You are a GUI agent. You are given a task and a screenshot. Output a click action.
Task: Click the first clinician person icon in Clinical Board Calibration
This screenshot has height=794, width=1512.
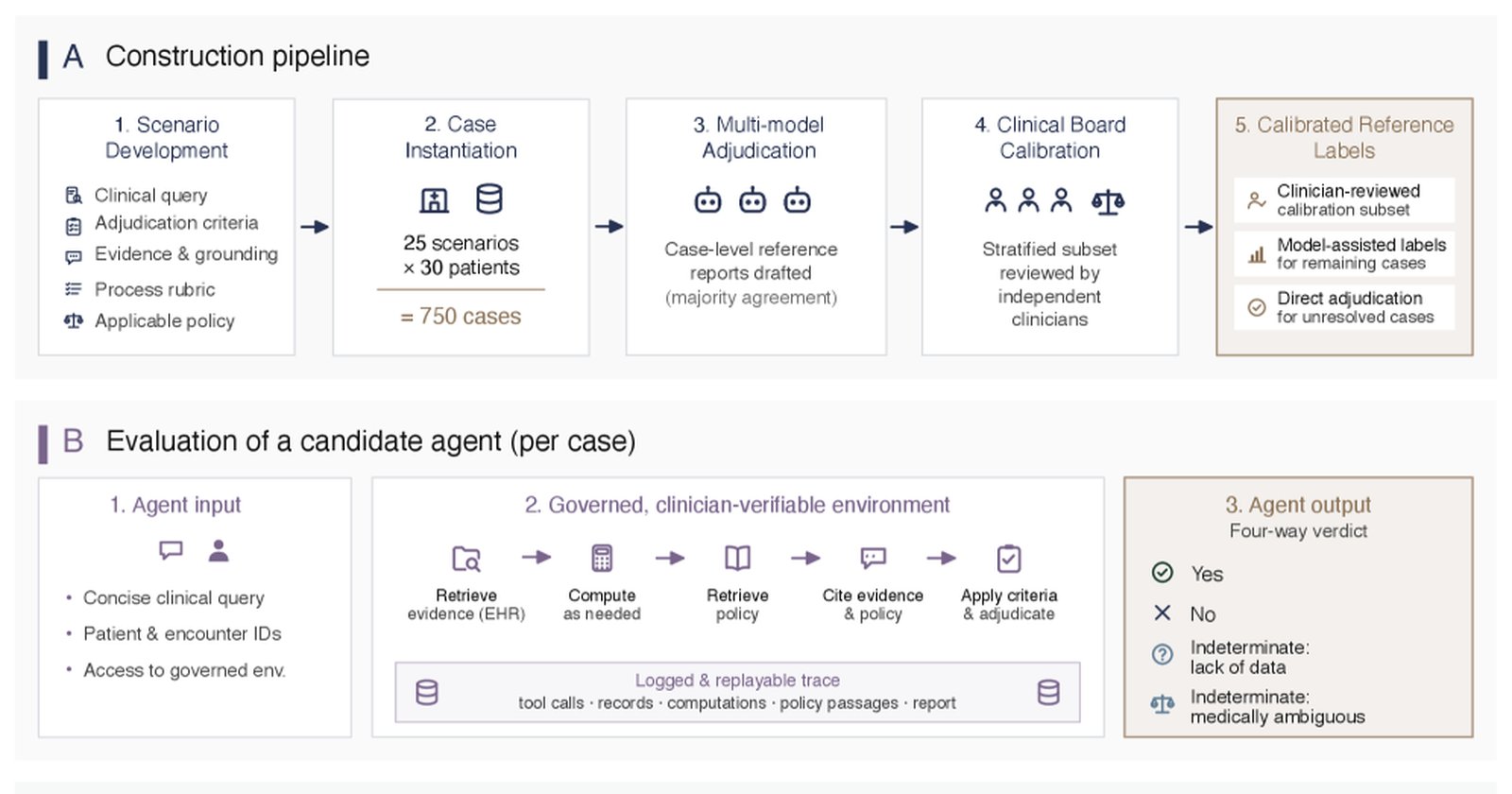(996, 200)
